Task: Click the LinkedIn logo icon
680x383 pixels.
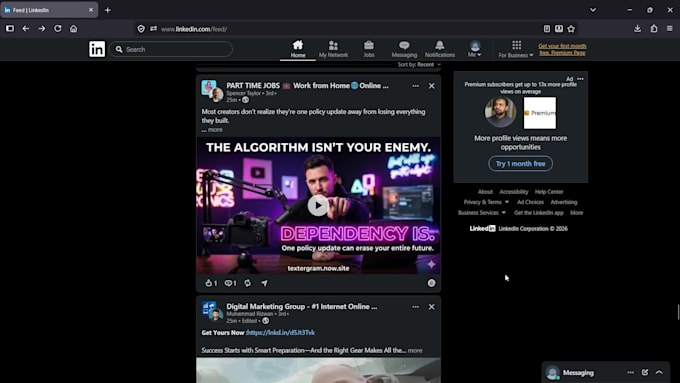Action: click(97, 49)
